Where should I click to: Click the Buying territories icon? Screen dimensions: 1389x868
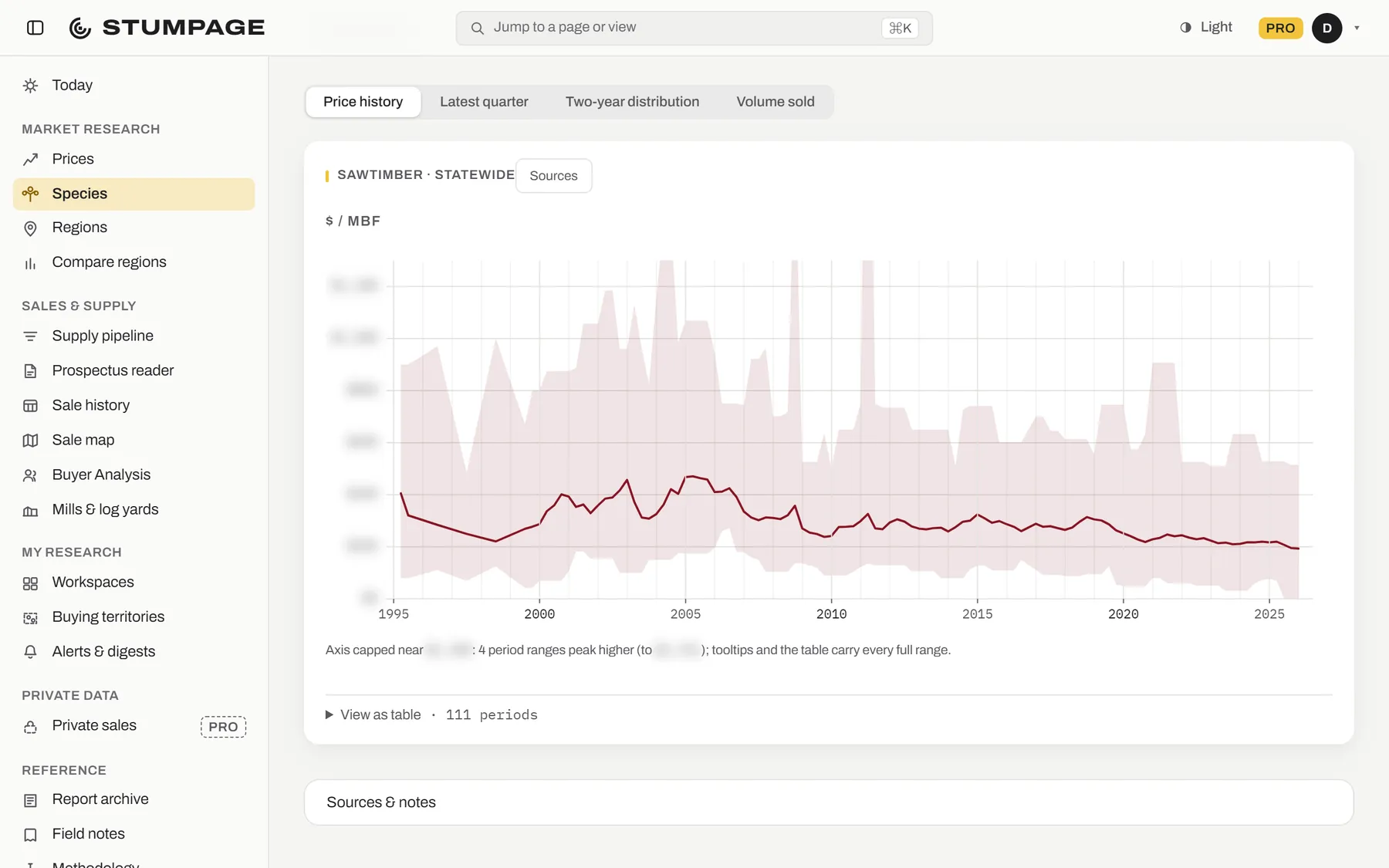click(30, 618)
